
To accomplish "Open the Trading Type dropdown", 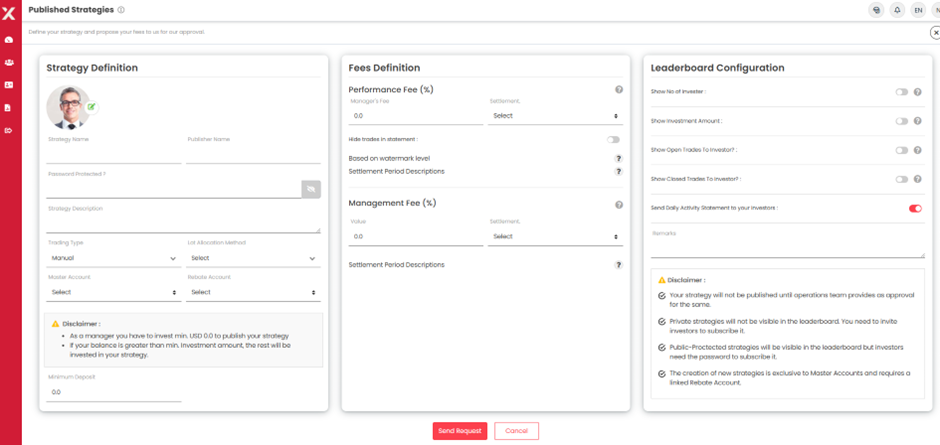I will 113,258.
